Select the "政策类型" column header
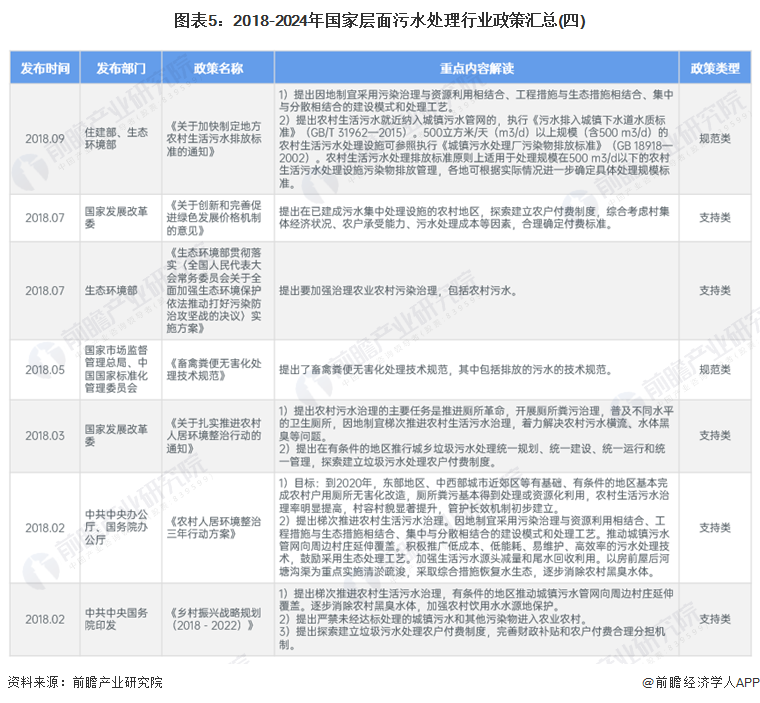This screenshot has width=760, height=703. point(715,68)
